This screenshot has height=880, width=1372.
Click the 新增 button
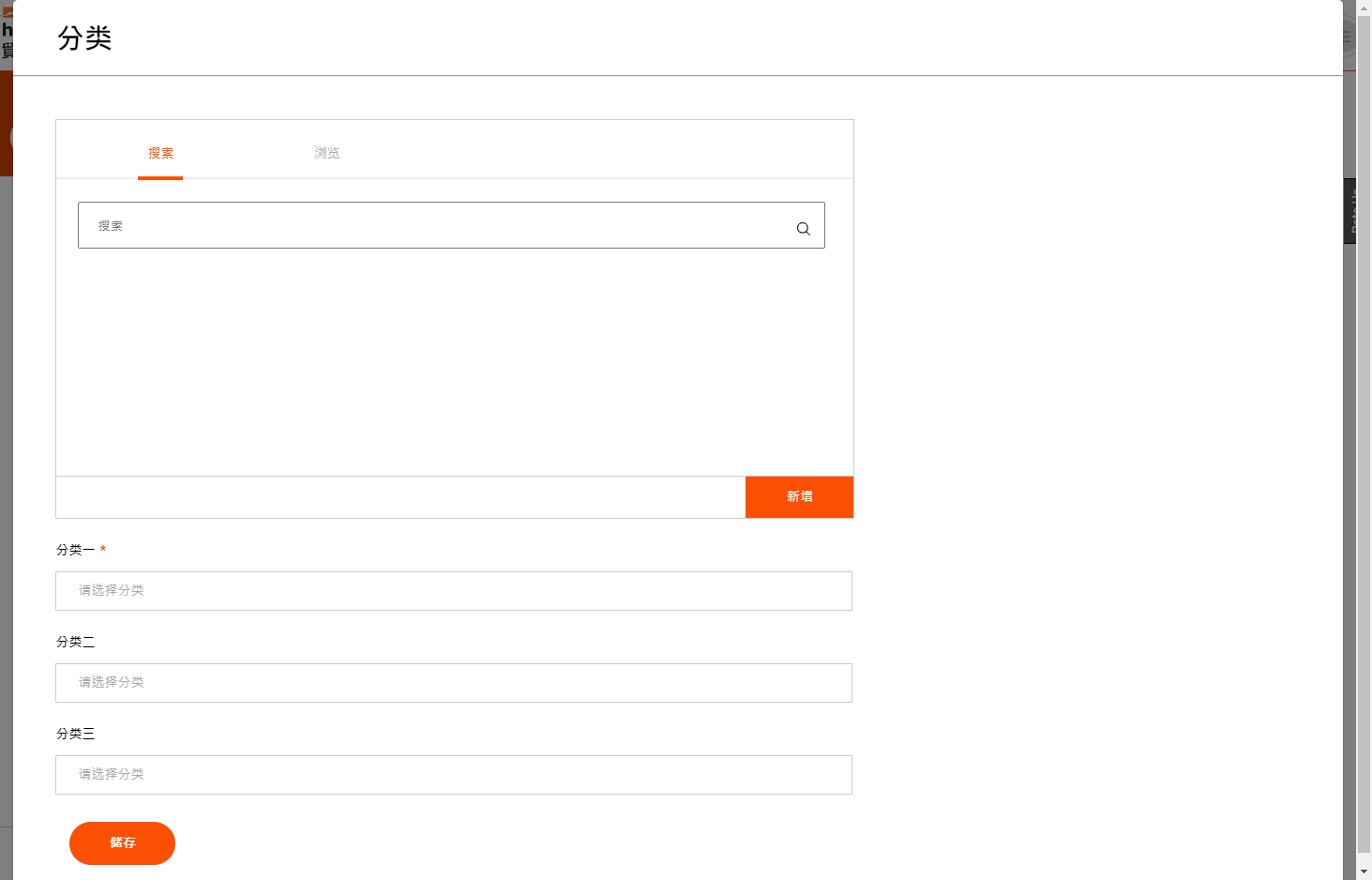799,496
